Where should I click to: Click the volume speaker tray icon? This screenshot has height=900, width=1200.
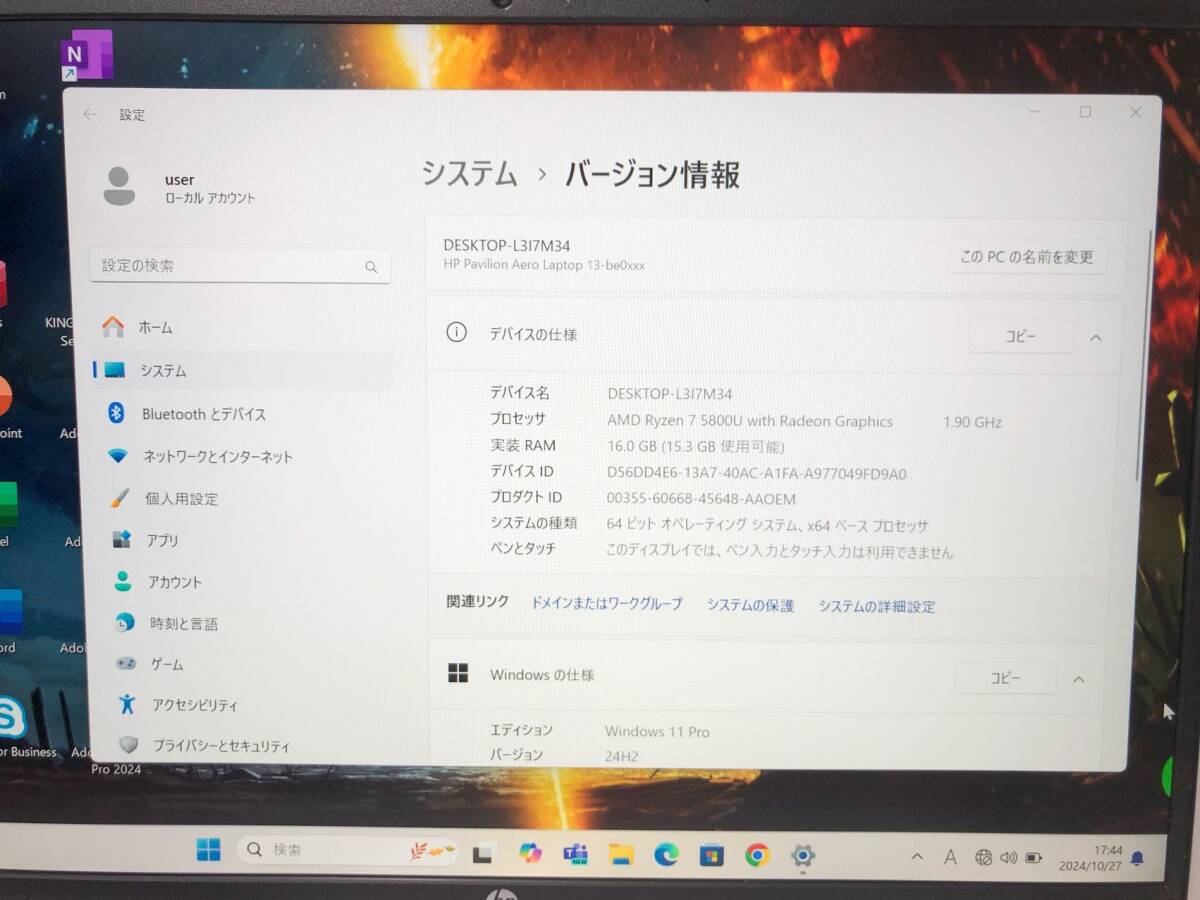(x=1008, y=857)
